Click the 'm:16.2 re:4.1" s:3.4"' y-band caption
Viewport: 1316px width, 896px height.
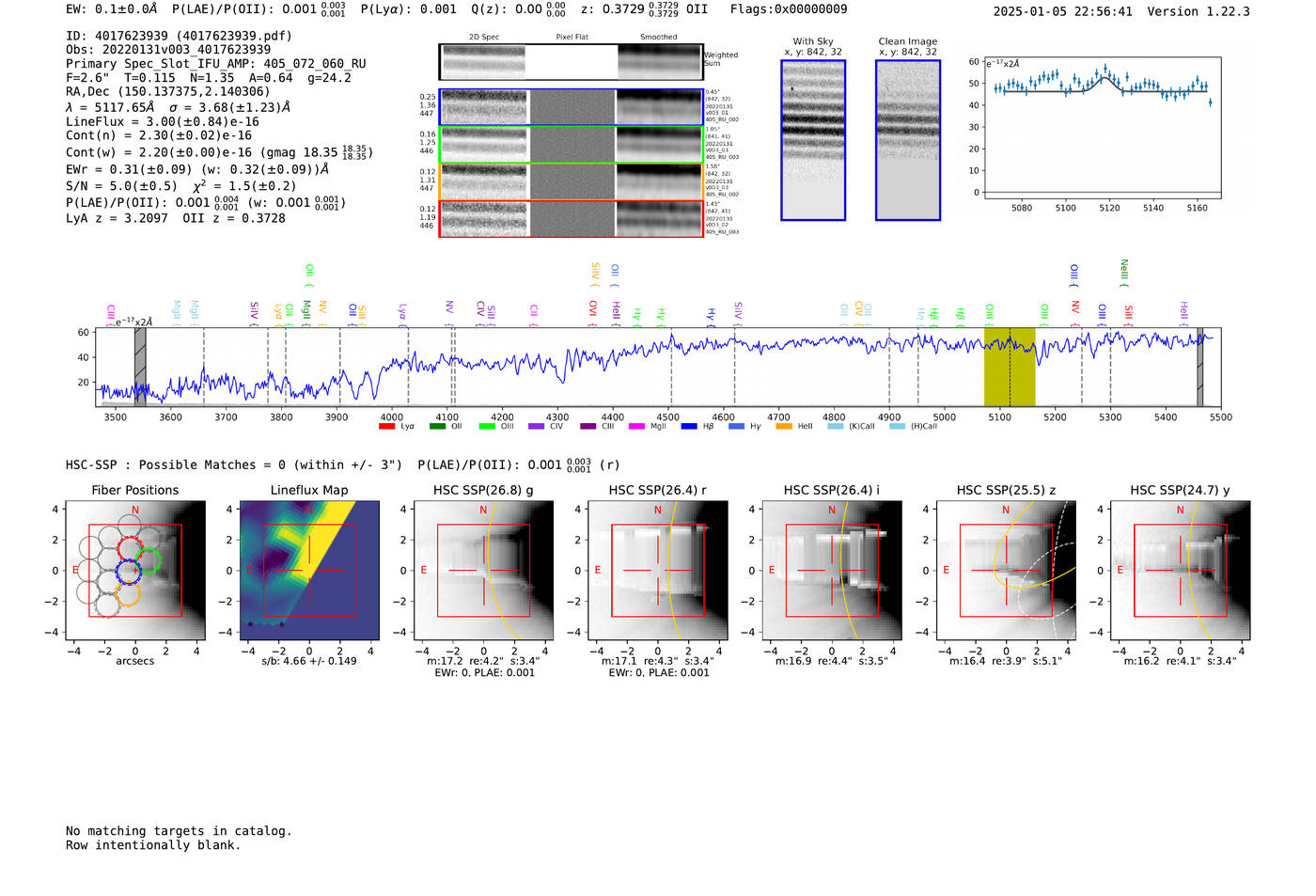tap(1181, 661)
